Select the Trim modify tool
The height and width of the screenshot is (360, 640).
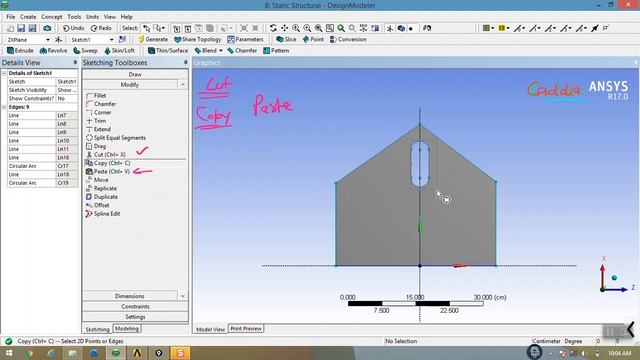(x=96, y=121)
